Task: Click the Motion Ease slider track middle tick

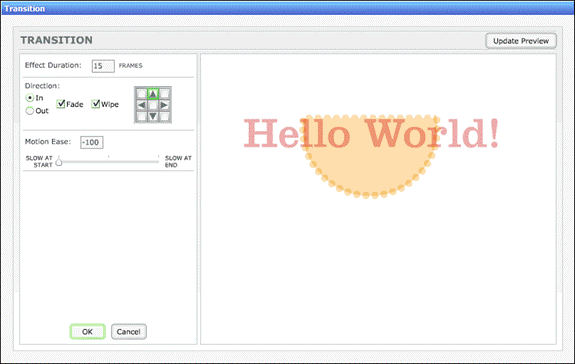Action: click(x=109, y=157)
